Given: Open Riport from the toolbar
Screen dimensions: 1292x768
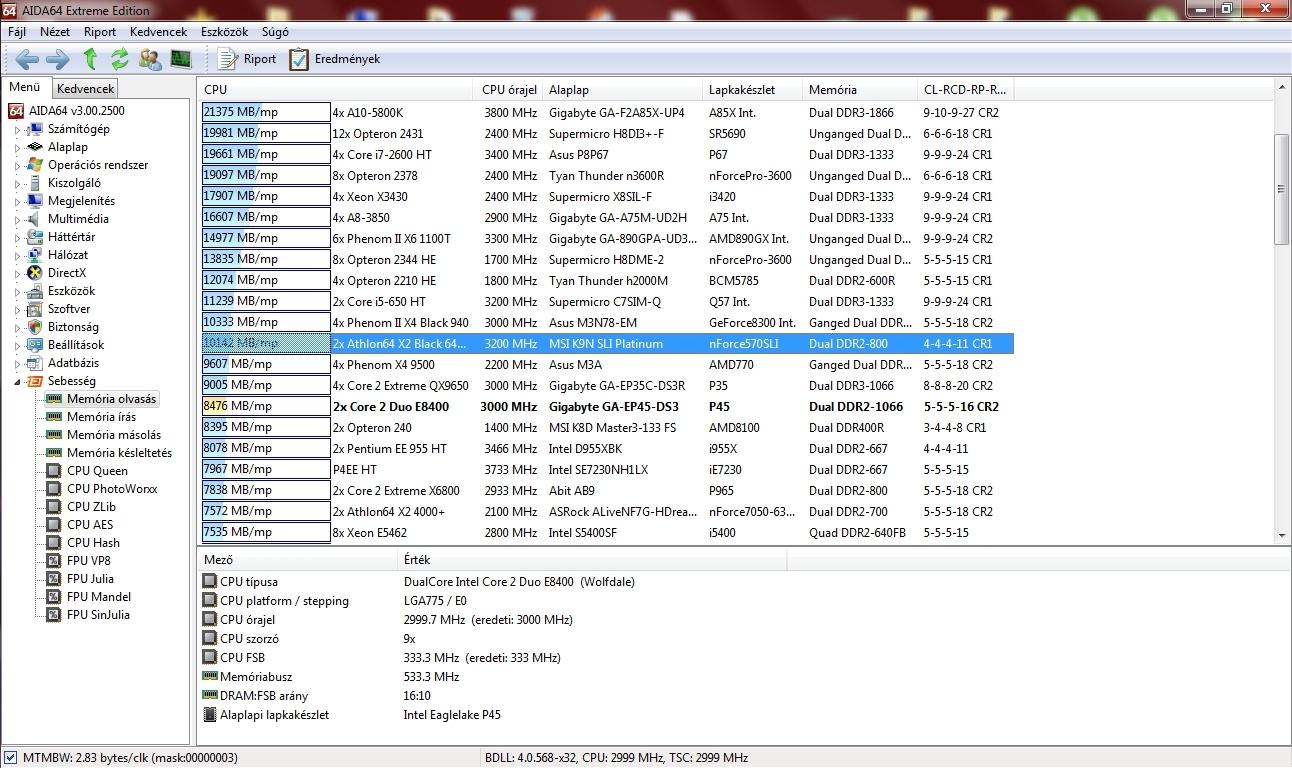Looking at the screenshot, I should click(x=247, y=59).
